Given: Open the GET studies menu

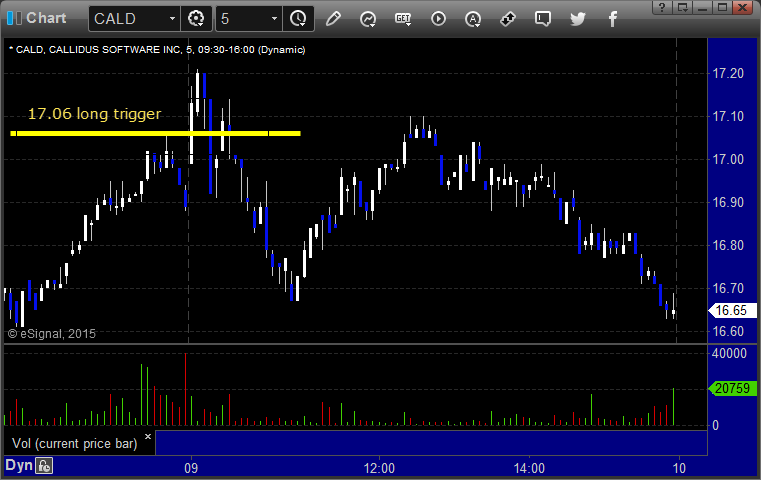Looking at the screenshot, I should 403,19.
